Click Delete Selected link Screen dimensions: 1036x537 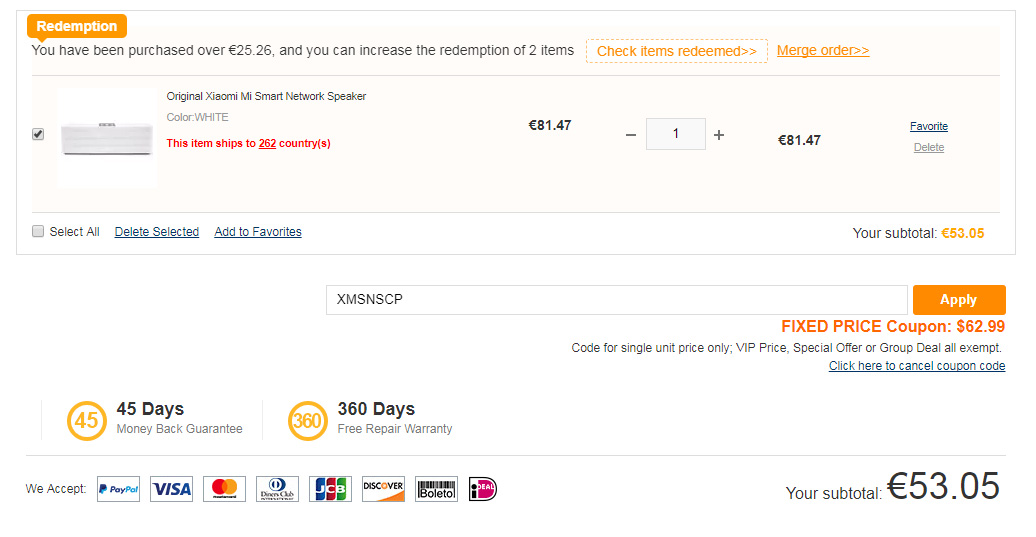click(x=157, y=232)
